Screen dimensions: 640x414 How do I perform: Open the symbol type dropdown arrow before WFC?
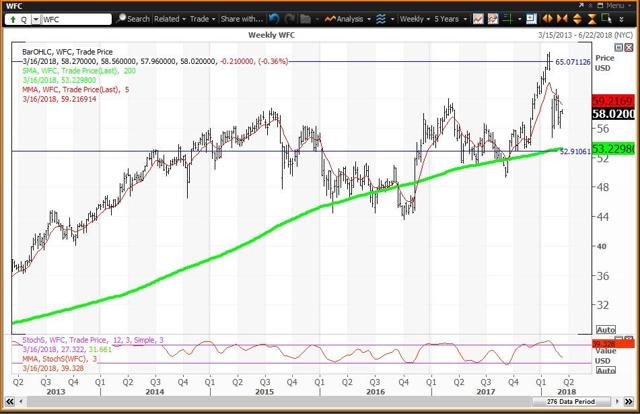36,19
